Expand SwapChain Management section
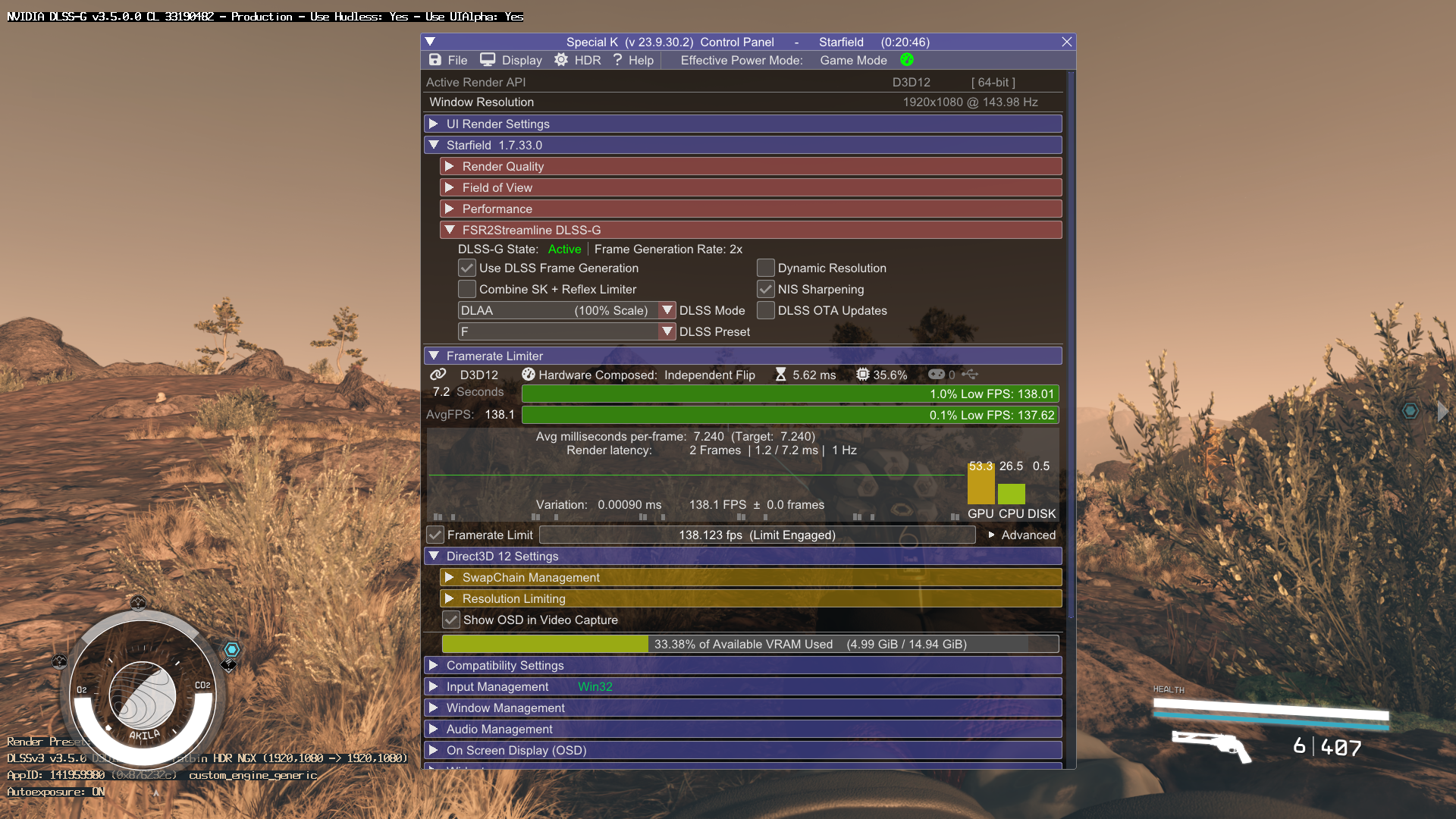The height and width of the screenshot is (819, 1456). pos(751,578)
